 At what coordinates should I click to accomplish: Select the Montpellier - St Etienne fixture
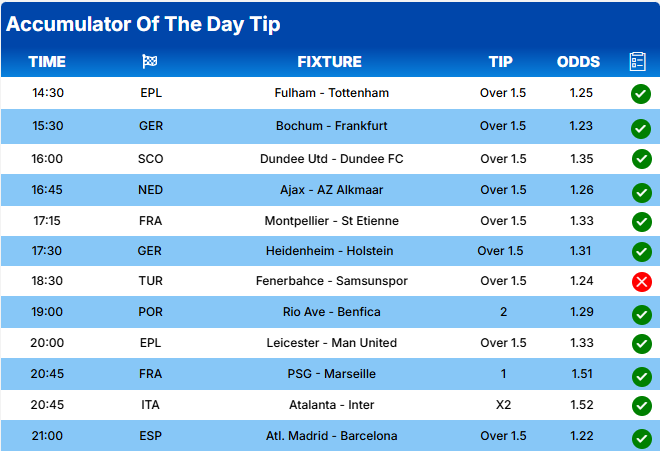[x=332, y=220]
